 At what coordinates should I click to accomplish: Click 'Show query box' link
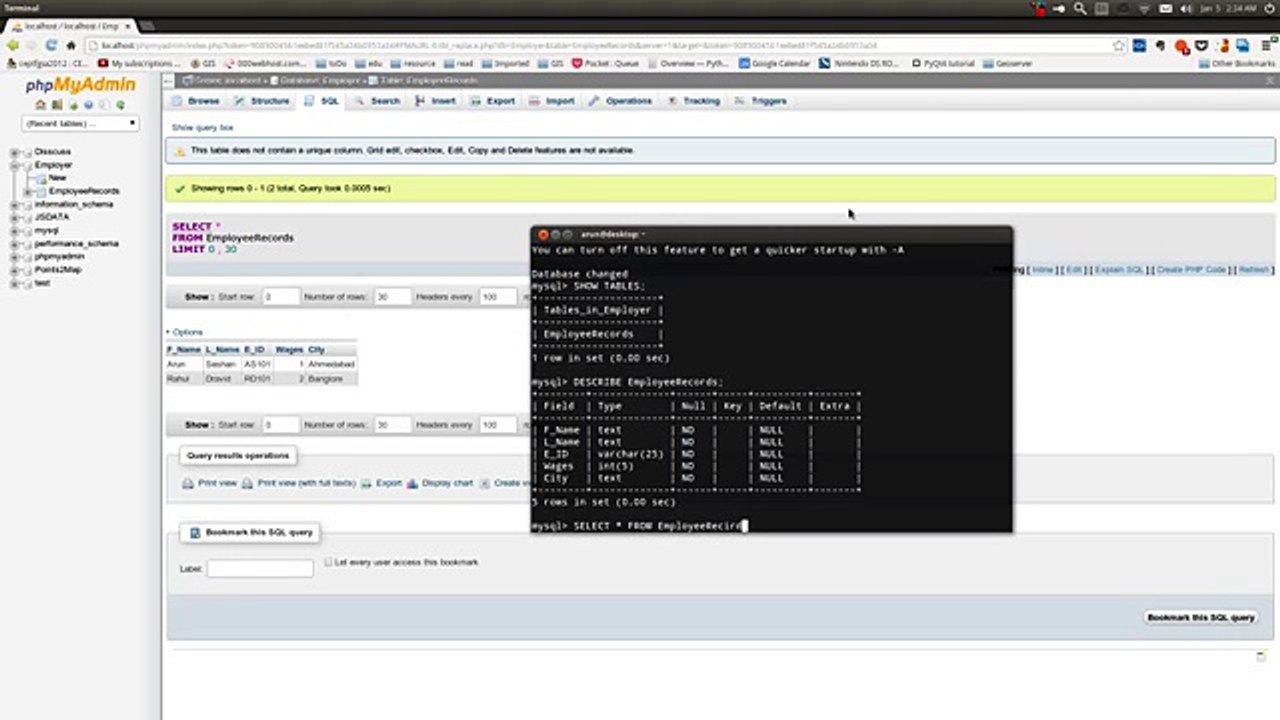(x=202, y=128)
